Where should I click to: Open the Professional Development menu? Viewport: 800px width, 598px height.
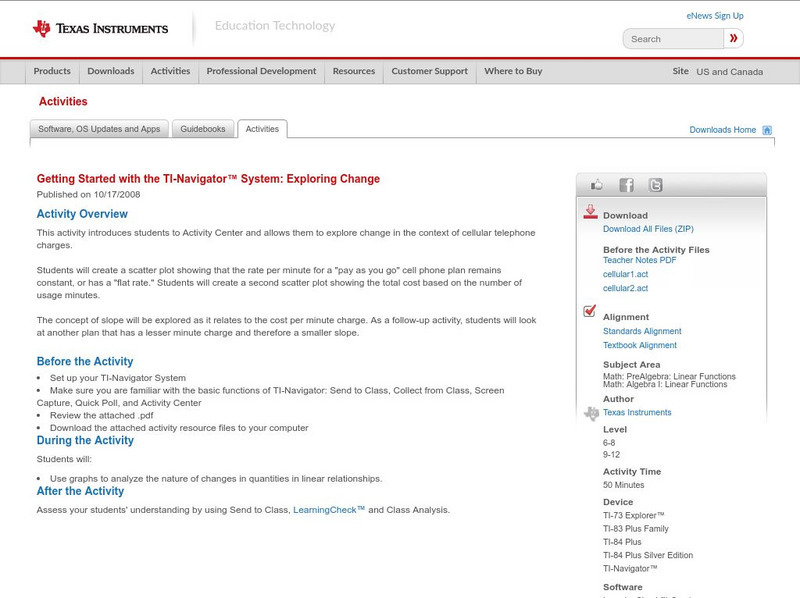click(261, 71)
